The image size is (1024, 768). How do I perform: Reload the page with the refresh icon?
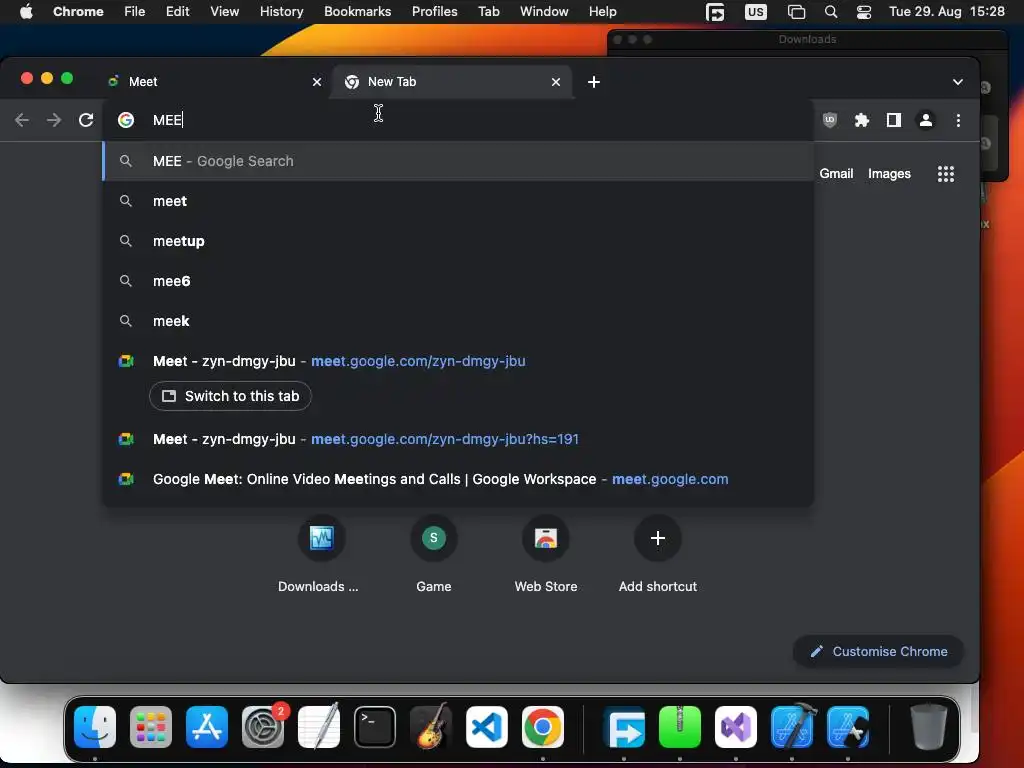pyautogui.click(x=86, y=120)
